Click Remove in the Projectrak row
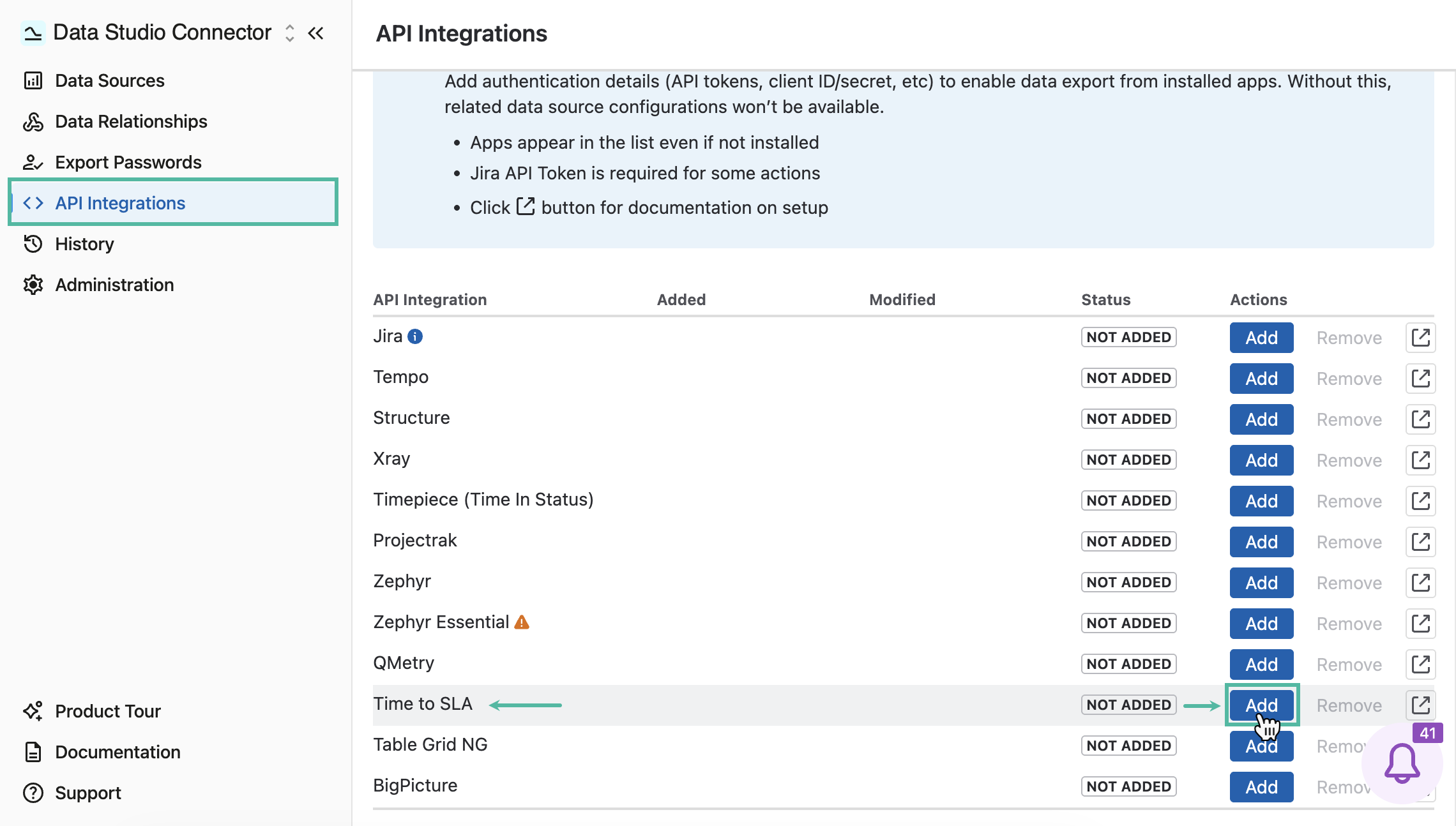Viewport: 1456px width, 826px height. click(1349, 542)
